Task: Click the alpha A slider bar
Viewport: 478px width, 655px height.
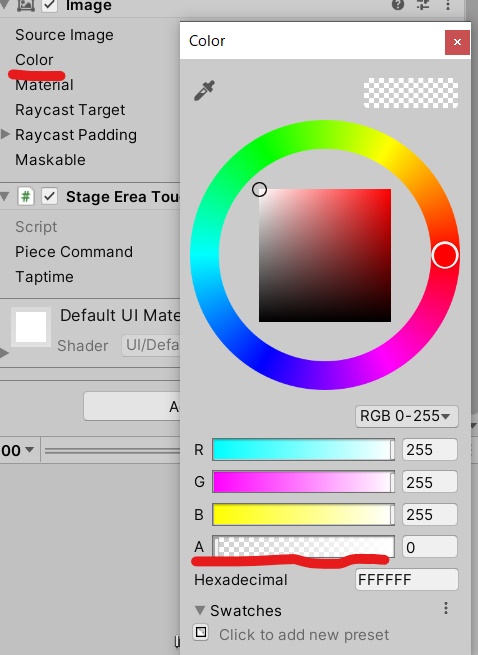Action: pyautogui.click(x=303, y=547)
